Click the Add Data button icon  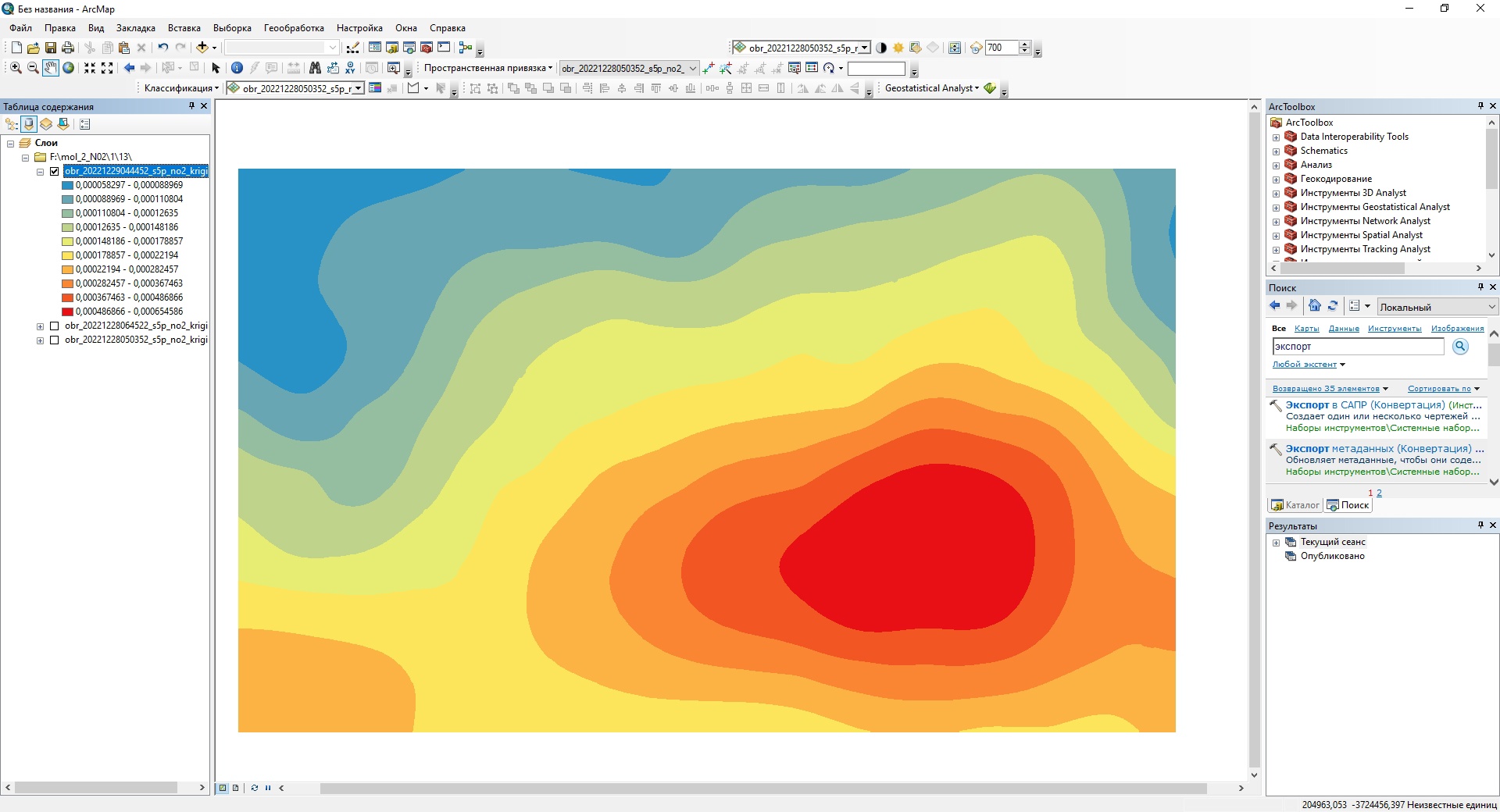tap(202, 48)
